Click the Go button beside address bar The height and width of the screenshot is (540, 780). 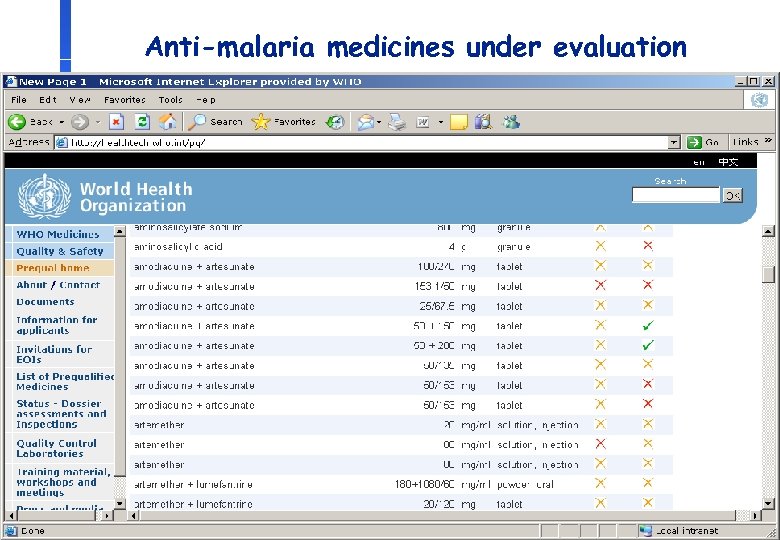point(702,143)
